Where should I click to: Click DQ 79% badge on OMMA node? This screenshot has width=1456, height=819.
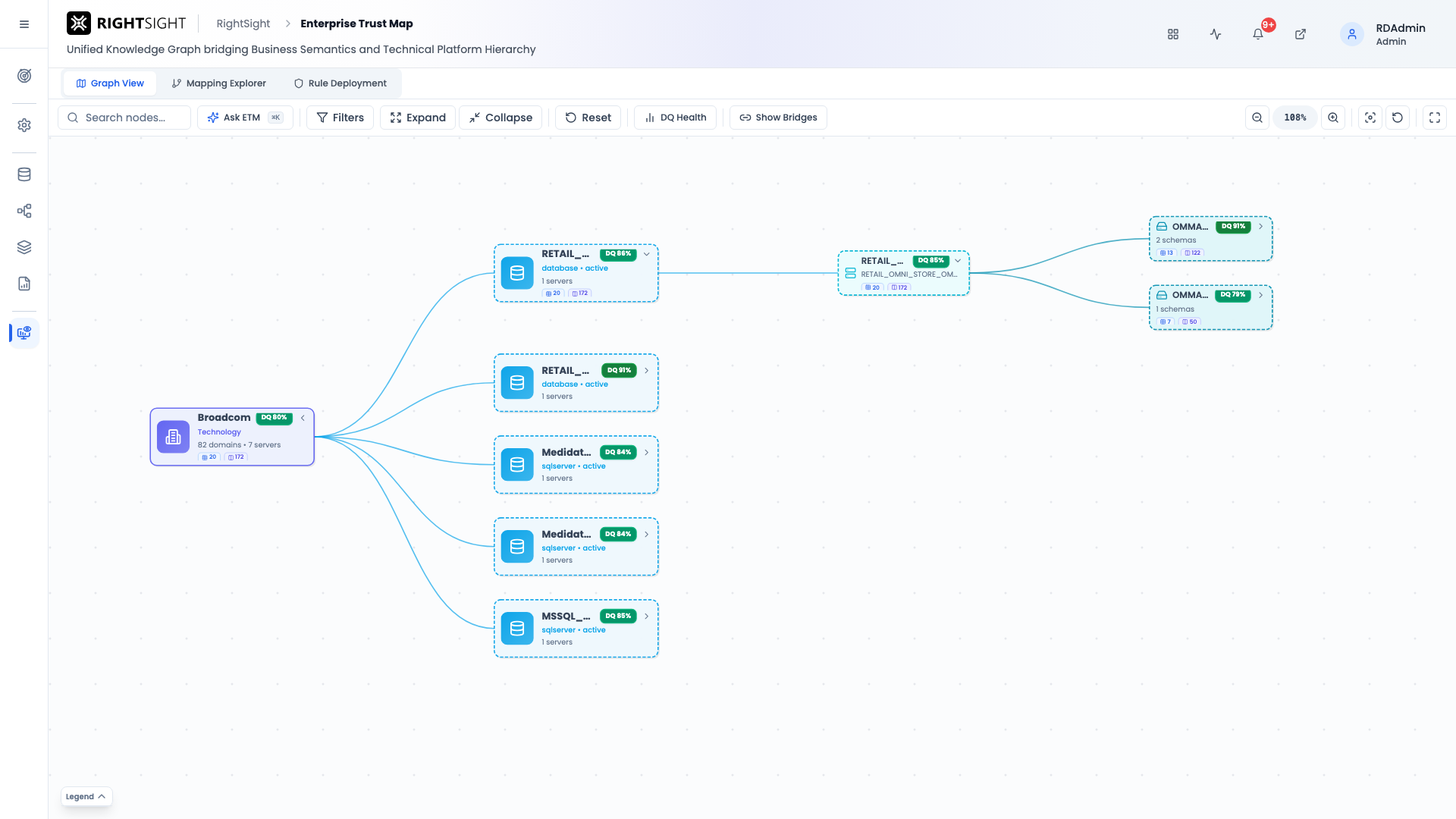1233,295
